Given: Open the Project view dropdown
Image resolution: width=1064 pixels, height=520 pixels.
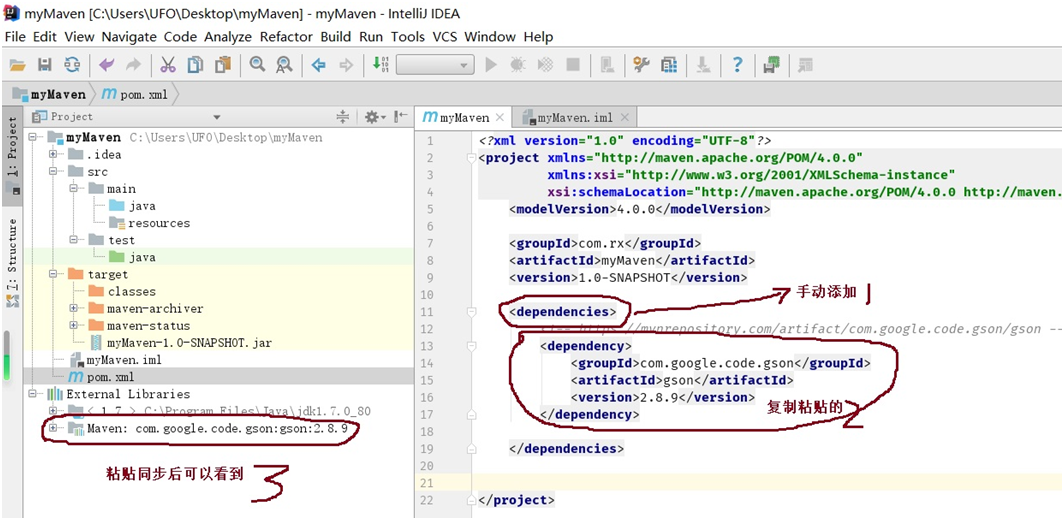Looking at the screenshot, I should coord(216,117).
